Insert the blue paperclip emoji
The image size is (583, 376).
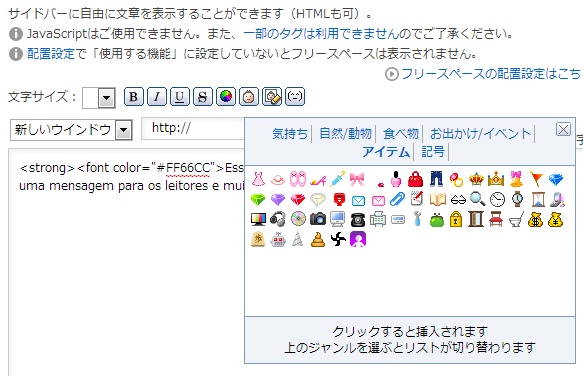coord(397,200)
